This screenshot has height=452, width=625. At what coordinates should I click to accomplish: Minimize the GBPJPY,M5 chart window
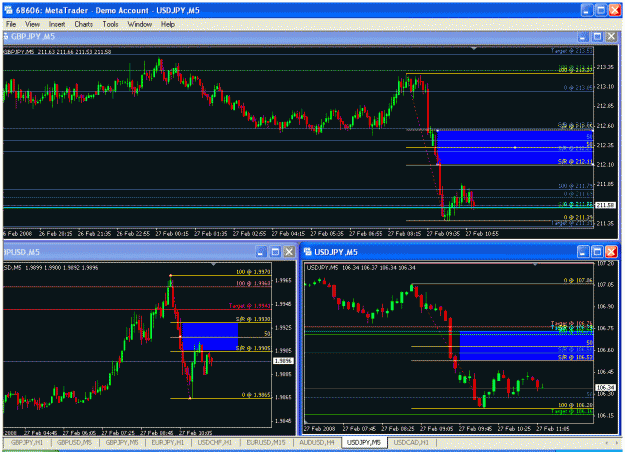[x=583, y=37]
